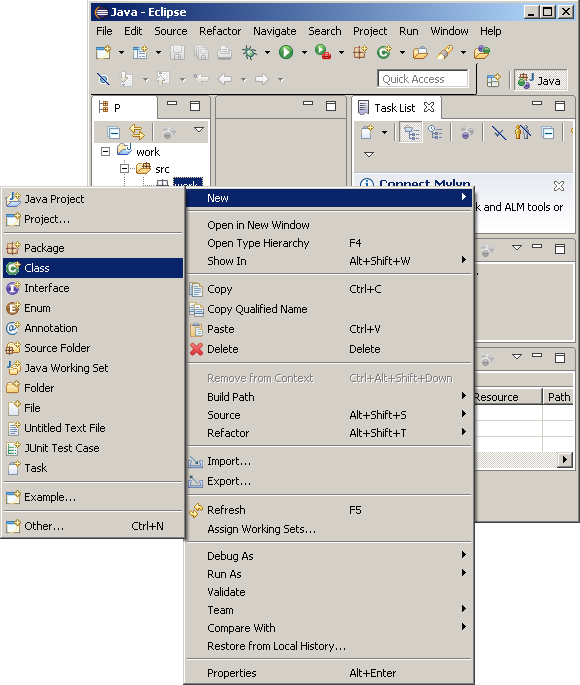
Task: Click the purple Interface icon
Action: coord(13,288)
